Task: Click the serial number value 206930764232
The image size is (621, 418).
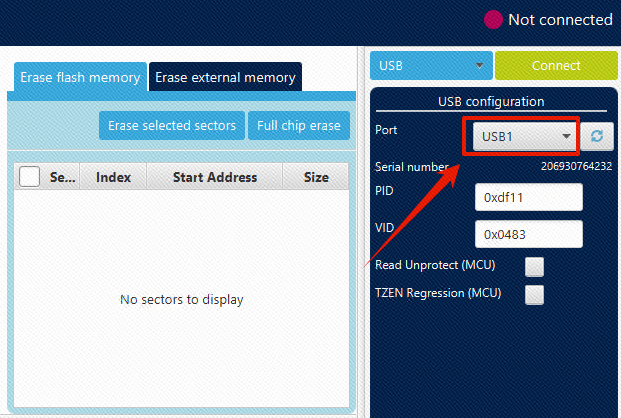Action: 576,166
